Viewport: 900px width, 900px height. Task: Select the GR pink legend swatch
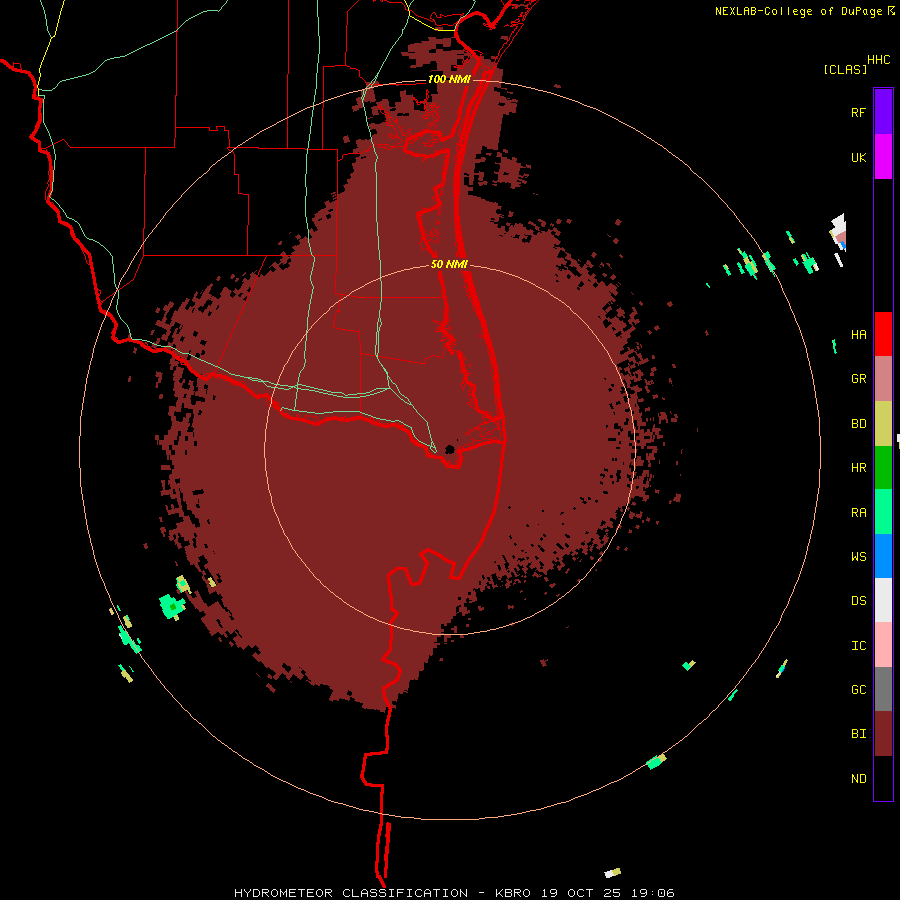pos(883,379)
